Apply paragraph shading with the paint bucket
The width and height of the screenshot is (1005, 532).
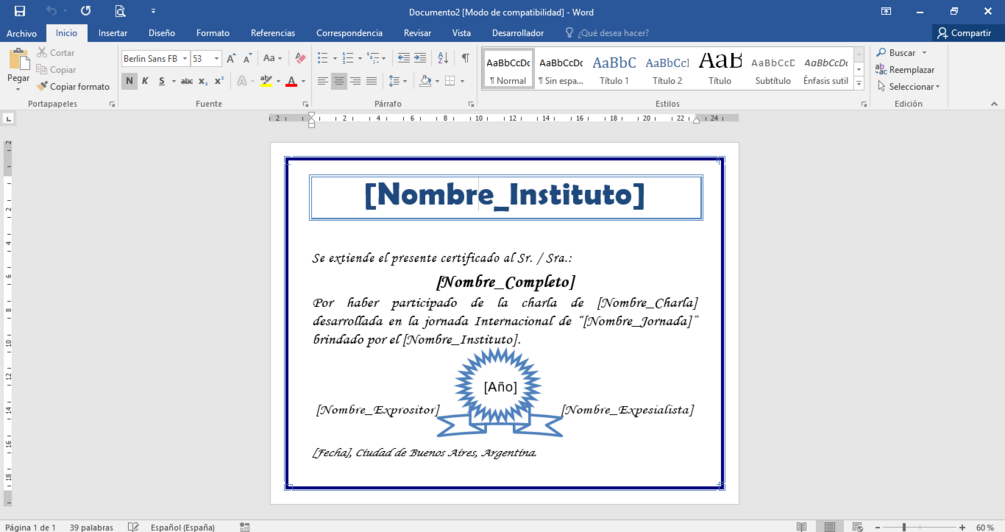[x=425, y=81]
